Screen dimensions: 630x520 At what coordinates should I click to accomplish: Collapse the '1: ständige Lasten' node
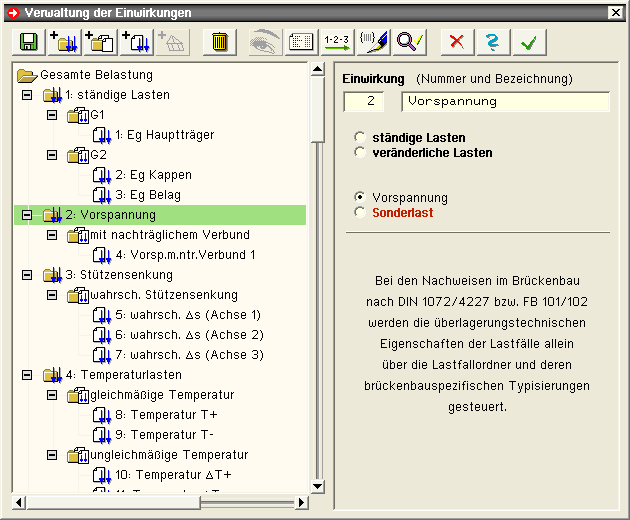(x=27, y=95)
